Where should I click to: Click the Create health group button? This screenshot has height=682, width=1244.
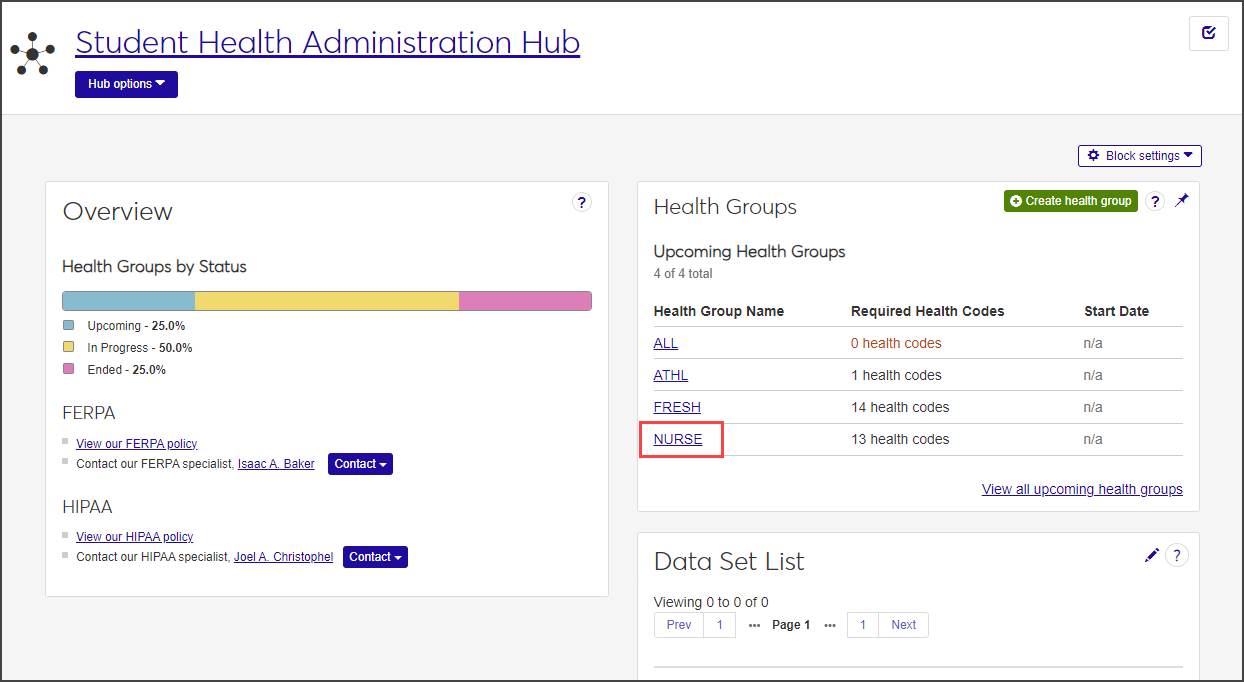click(1070, 201)
